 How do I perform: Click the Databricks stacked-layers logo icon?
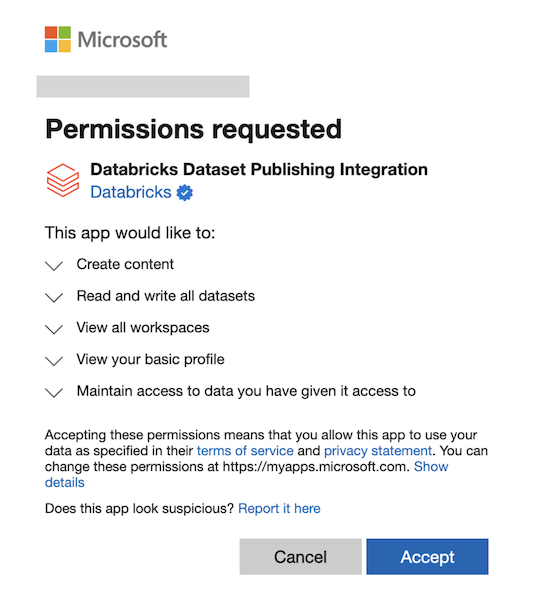tap(63, 180)
